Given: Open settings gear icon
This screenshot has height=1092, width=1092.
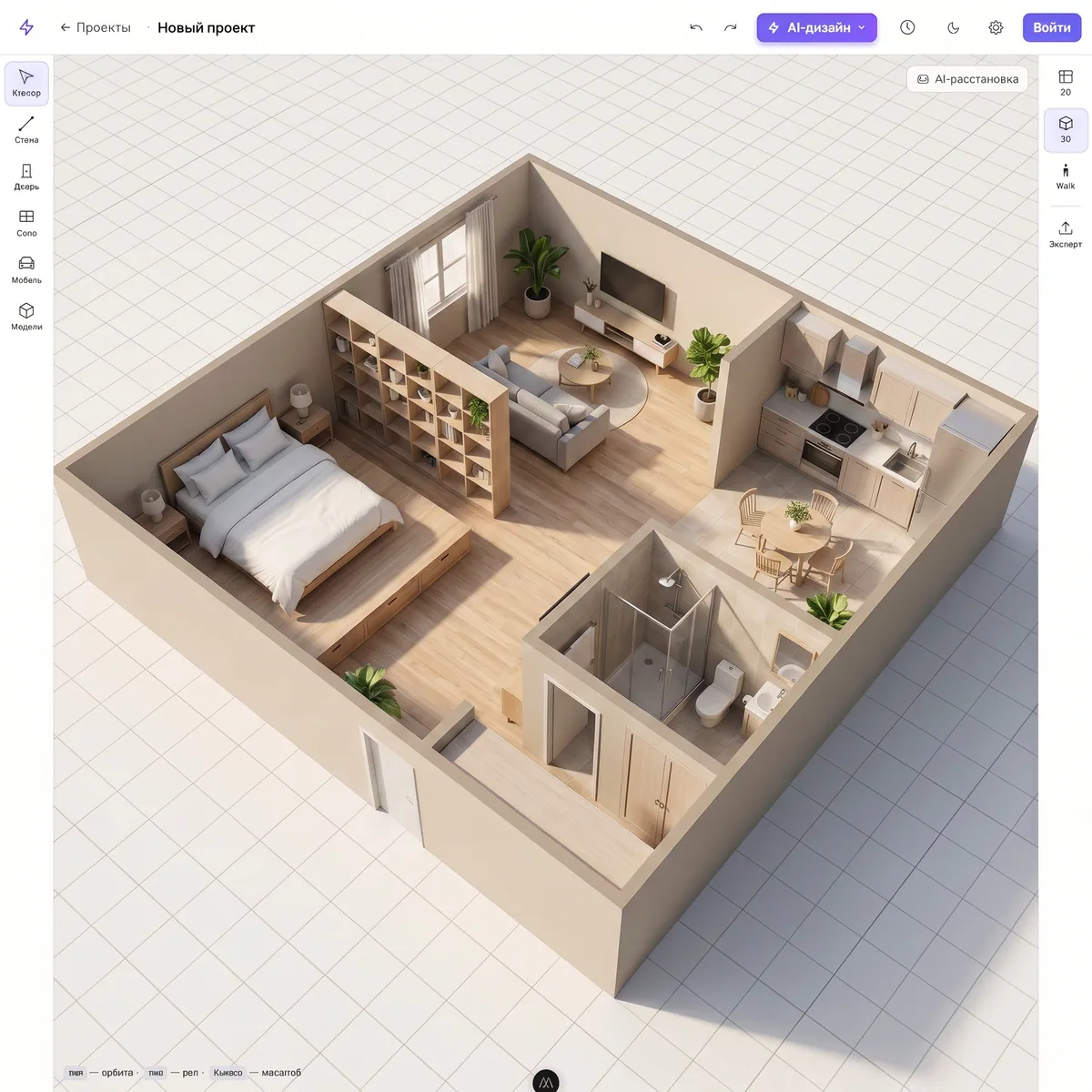Looking at the screenshot, I should (996, 27).
